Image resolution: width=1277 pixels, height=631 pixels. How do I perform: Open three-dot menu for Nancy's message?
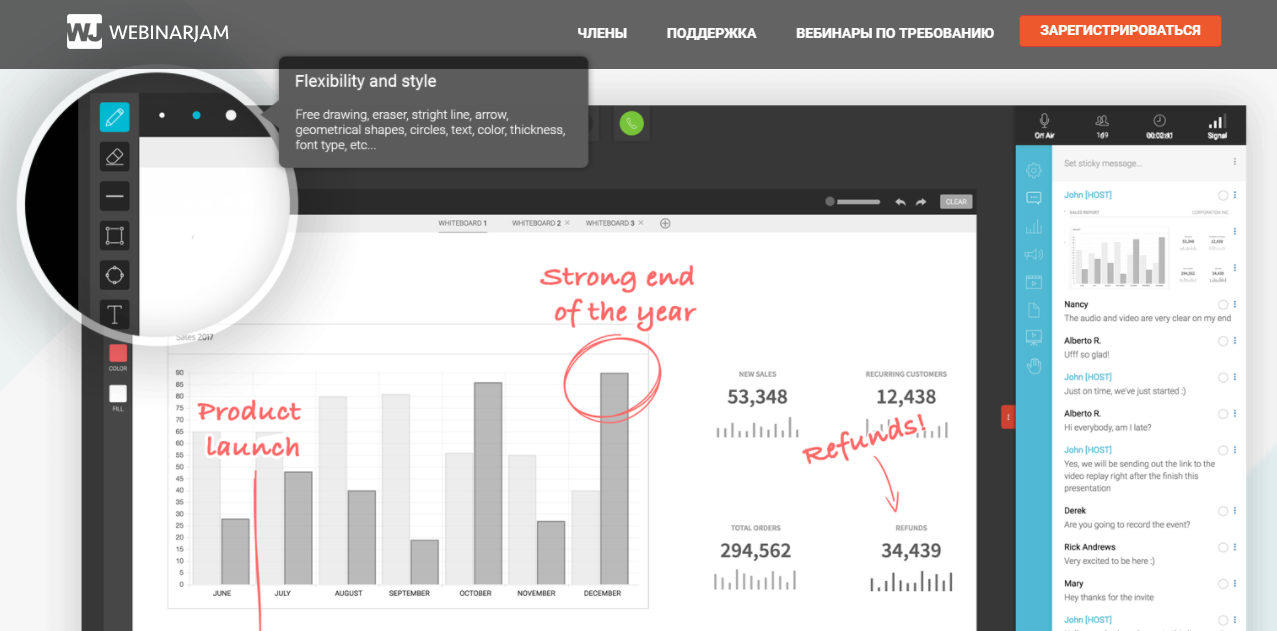coord(1235,304)
